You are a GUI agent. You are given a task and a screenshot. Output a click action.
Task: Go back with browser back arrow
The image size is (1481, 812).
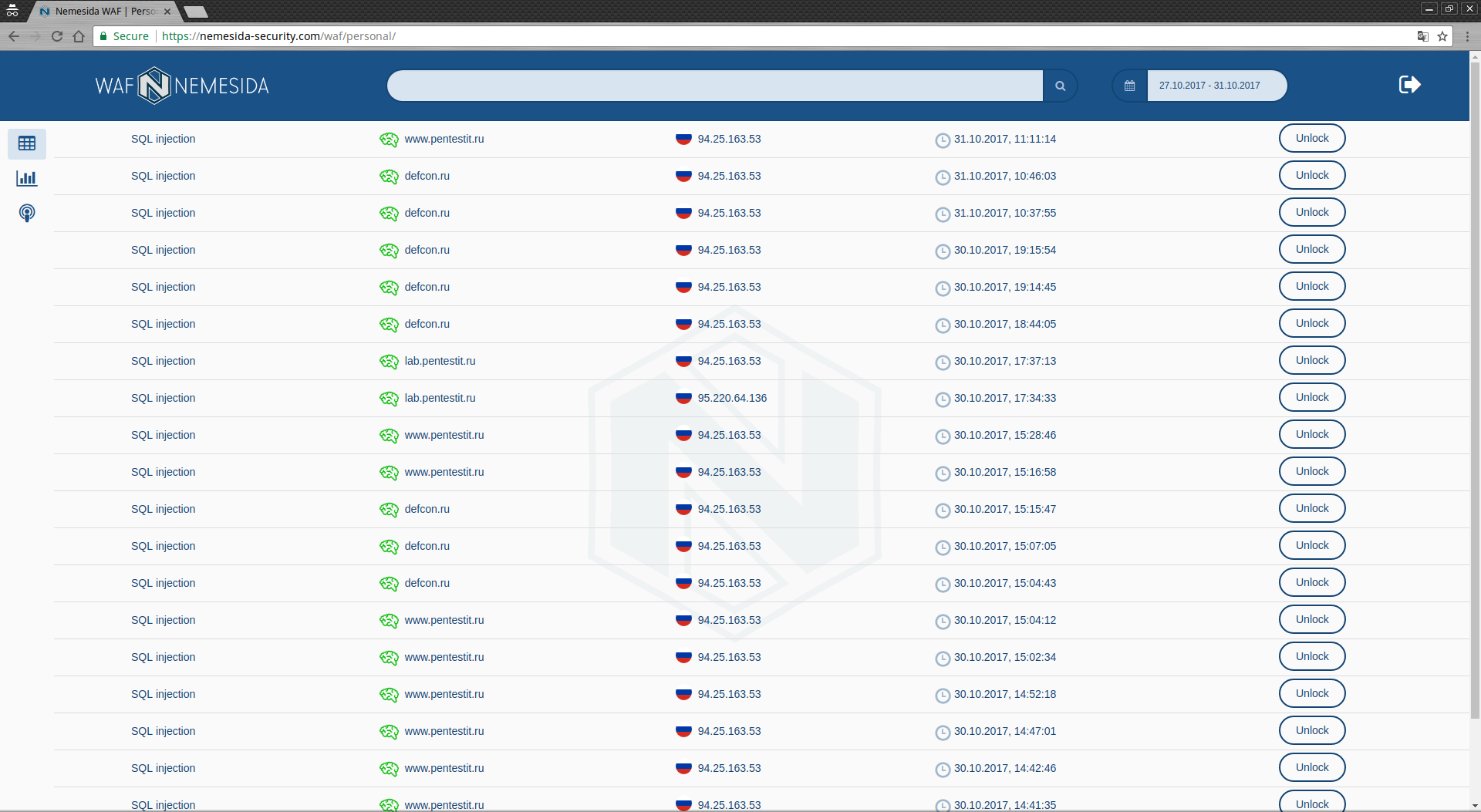point(14,36)
